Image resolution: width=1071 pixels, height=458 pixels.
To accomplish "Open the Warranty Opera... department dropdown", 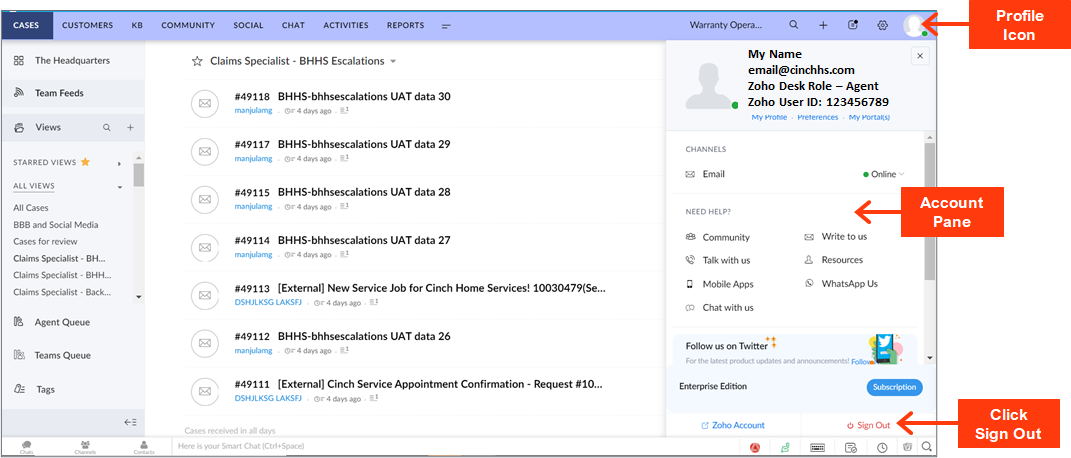I will click(x=725, y=25).
